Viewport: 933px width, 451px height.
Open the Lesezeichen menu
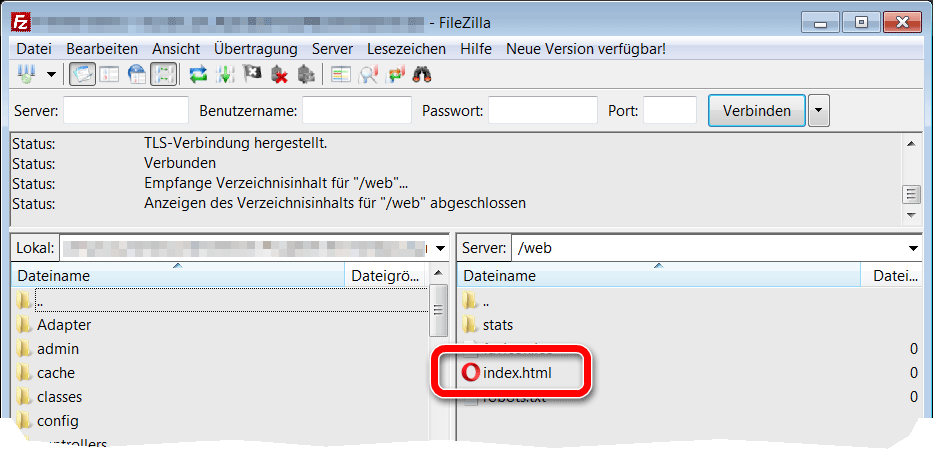[x=406, y=49]
